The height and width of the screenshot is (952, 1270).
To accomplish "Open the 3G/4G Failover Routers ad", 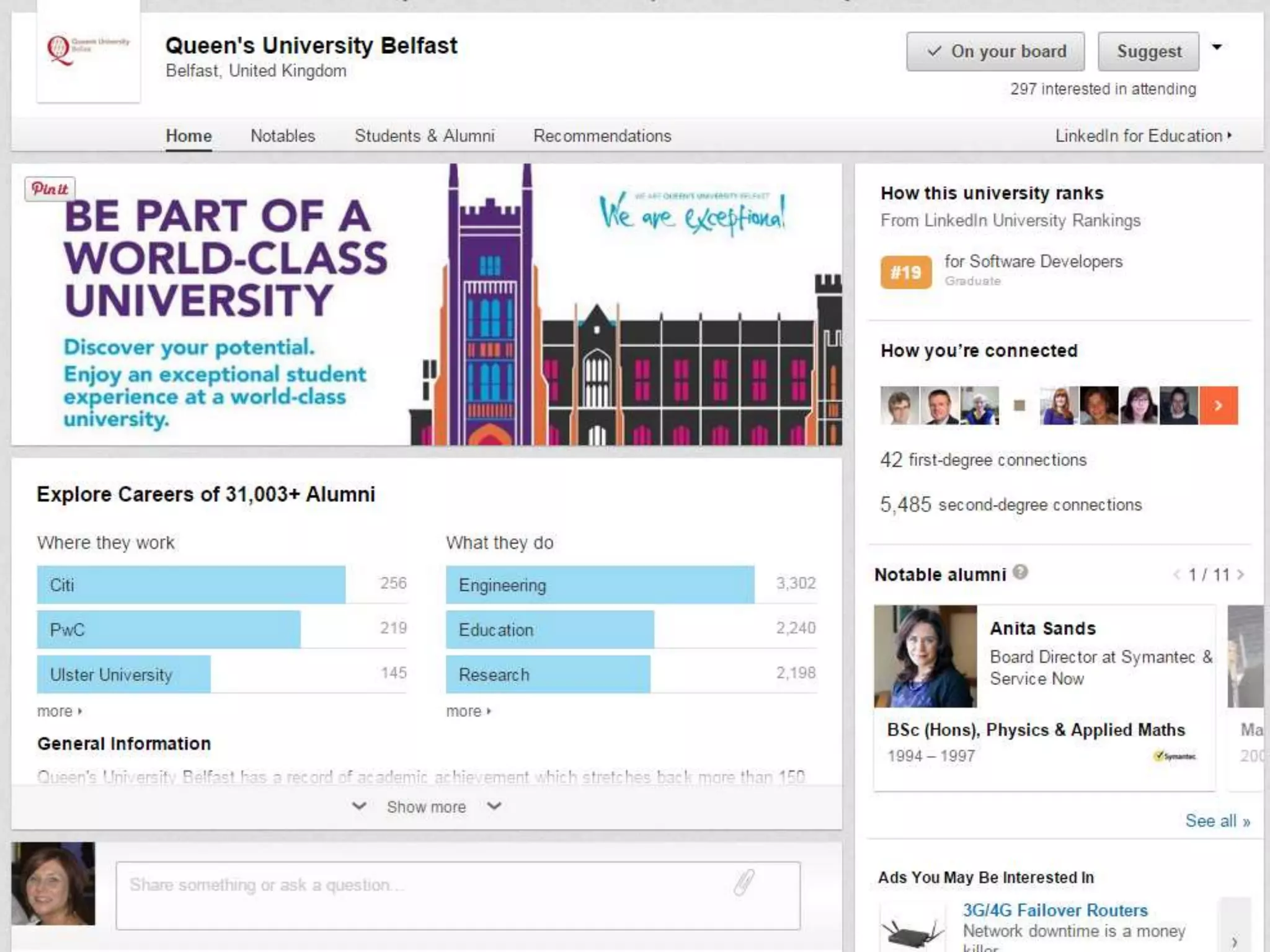I will tap(1055, 910).
